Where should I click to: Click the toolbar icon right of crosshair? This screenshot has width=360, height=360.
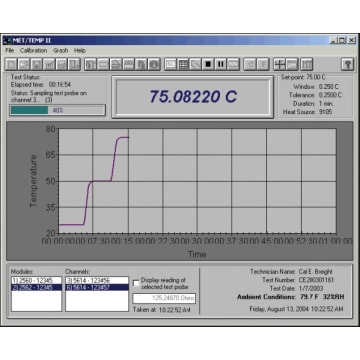tap(292, 64)
